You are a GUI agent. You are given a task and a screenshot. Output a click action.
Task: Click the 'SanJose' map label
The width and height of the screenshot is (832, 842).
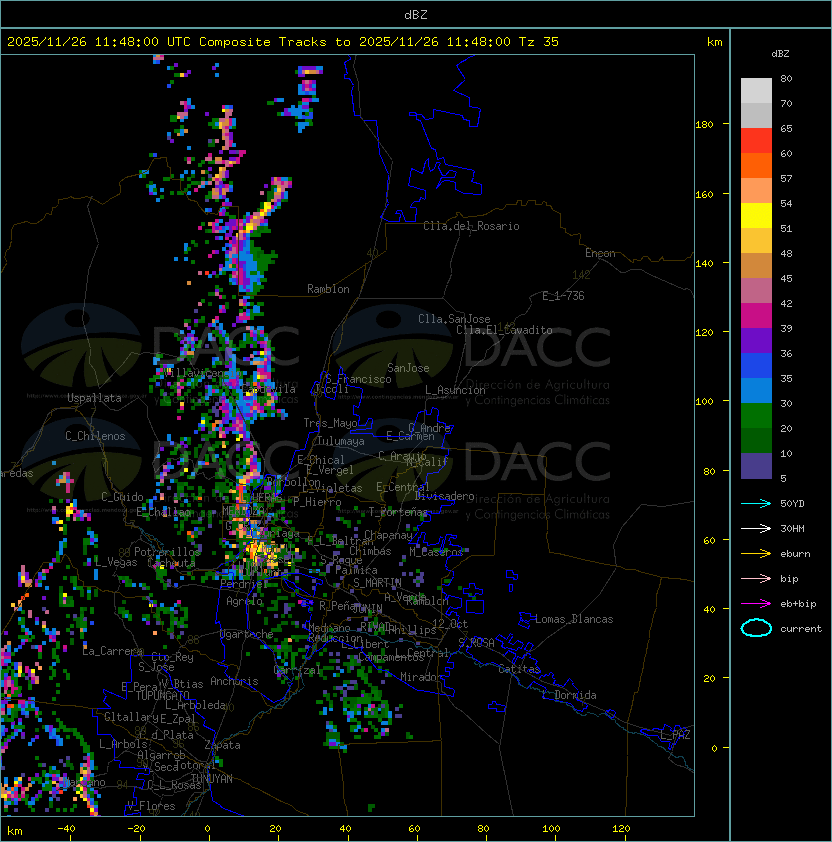click(x=408, y=368)
